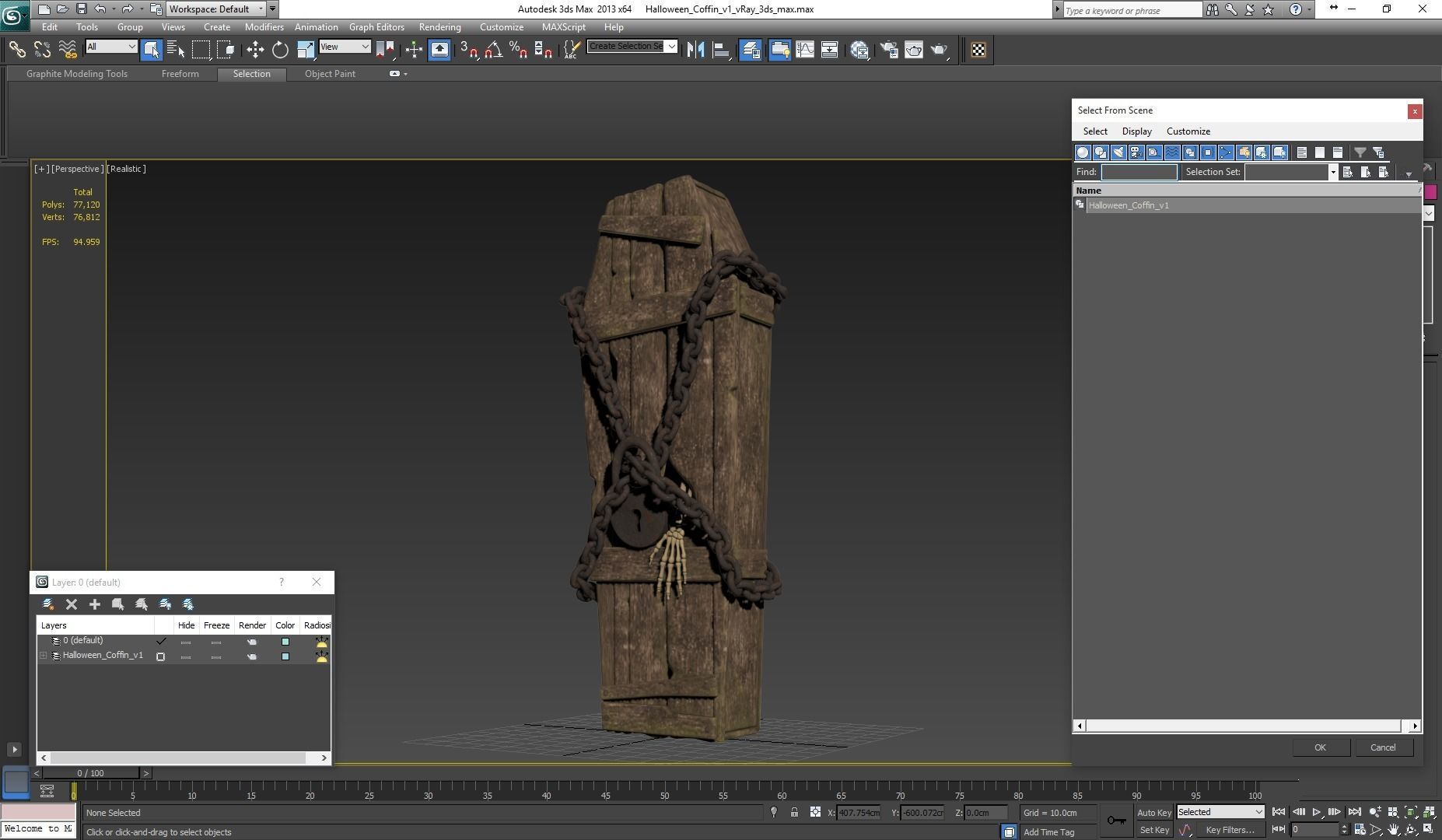1442x840 pixels.
Task: Click Display Cameras filter in Select From Scene
Action: point(1136,152)
